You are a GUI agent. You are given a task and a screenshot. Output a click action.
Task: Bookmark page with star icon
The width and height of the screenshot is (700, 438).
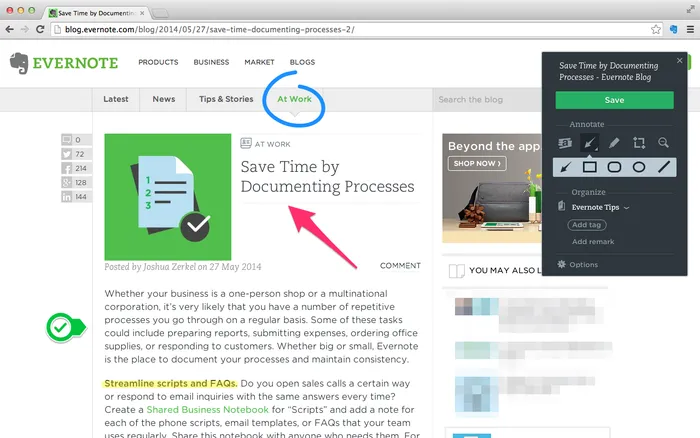655,29
